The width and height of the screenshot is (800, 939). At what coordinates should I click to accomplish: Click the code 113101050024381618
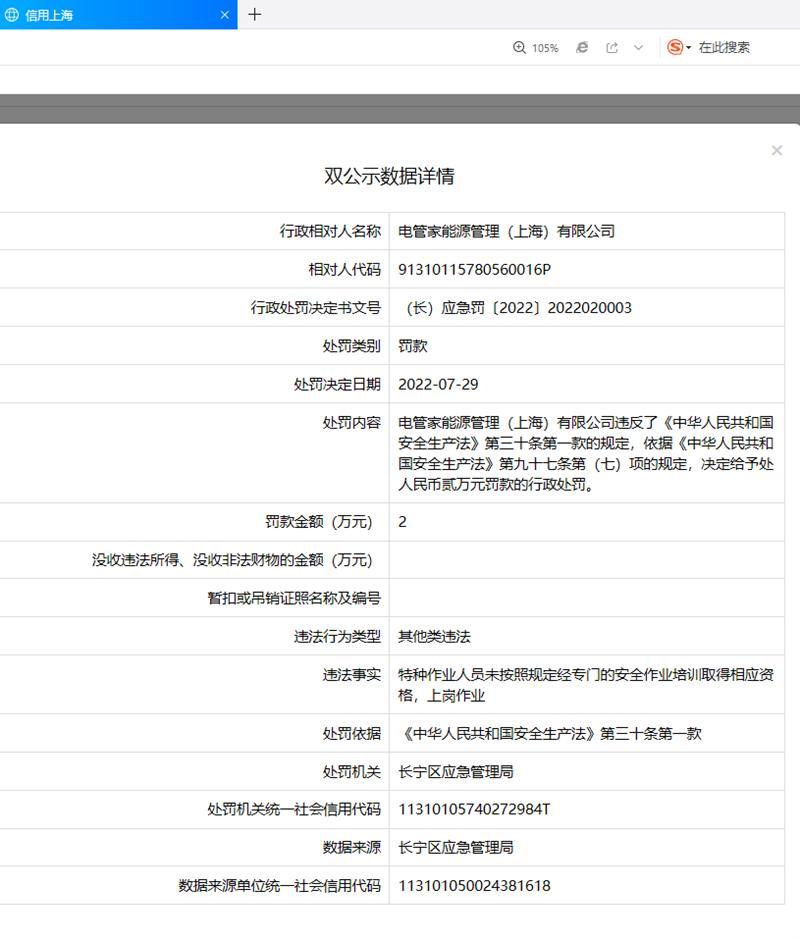(x=474, y=886)
